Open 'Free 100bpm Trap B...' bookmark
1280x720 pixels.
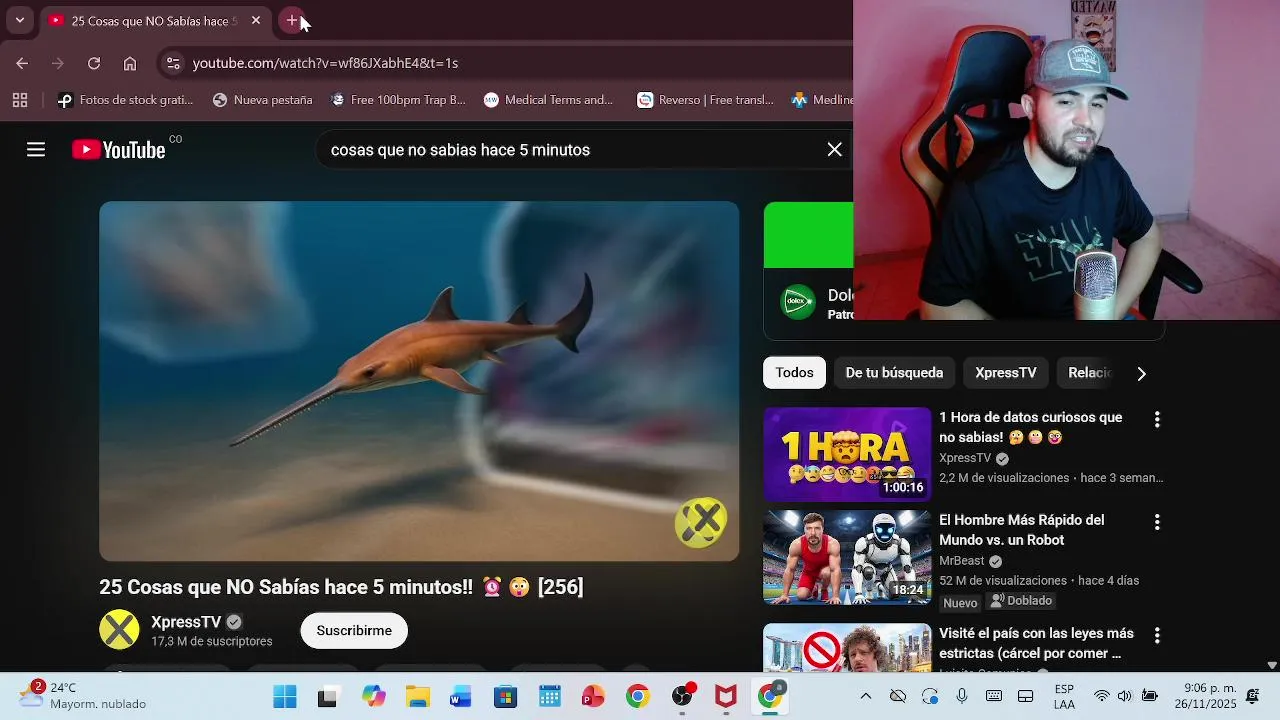click(x=398, y=100)
